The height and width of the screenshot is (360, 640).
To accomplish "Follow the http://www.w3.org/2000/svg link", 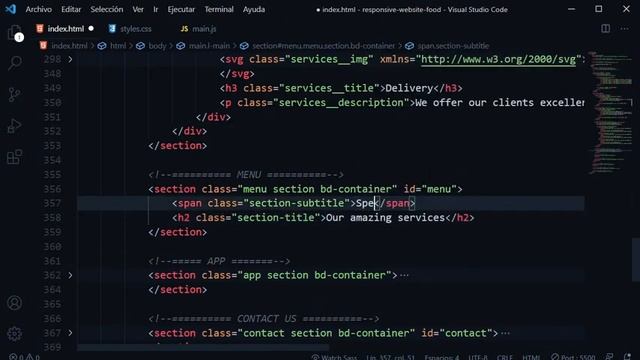I will pyautogui.click(x=498, y=59).
